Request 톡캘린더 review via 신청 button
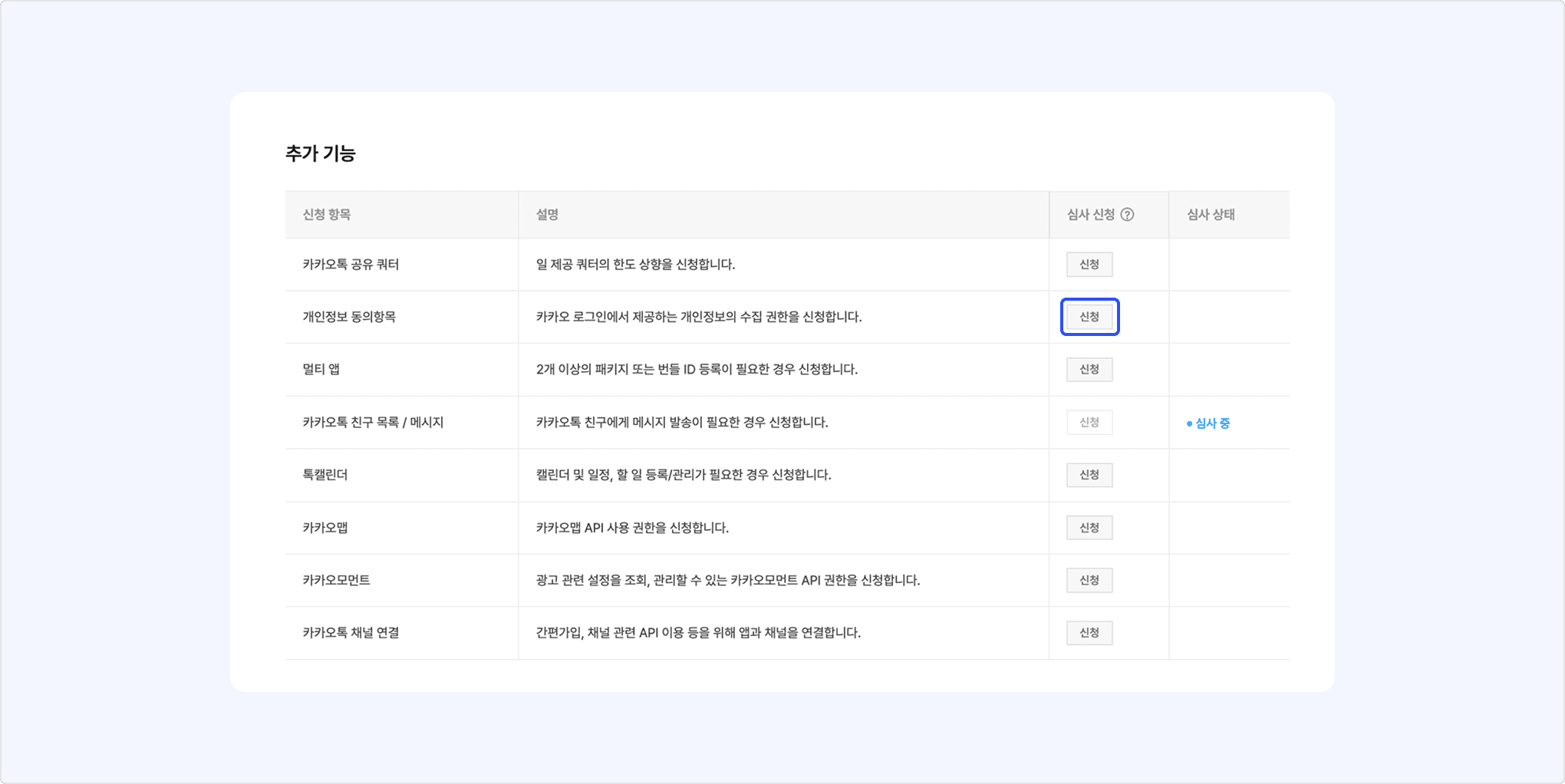The height and width of the screenshot is (784, 1565). click(x=1089, y=475)
